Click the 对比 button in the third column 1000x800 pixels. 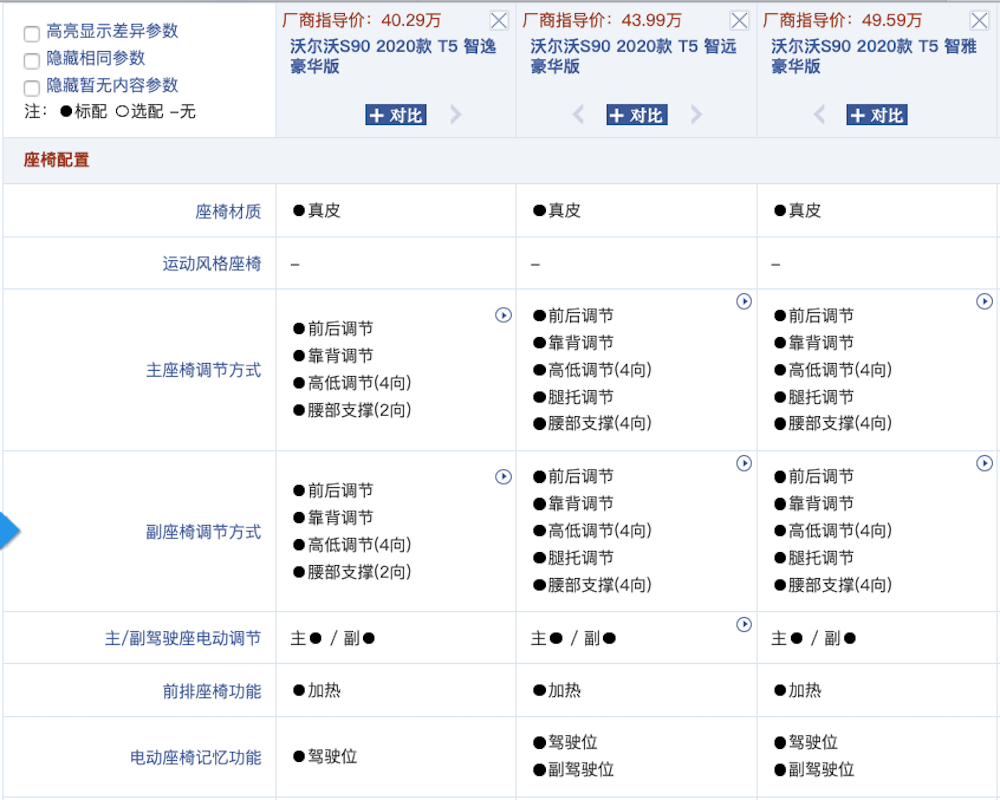[877, 114]
